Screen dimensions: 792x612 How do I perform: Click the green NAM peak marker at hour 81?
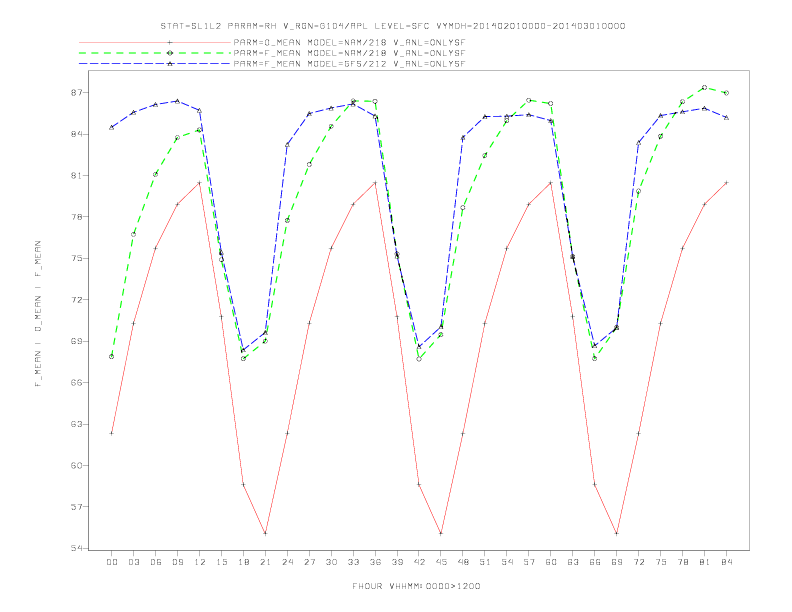705,87
